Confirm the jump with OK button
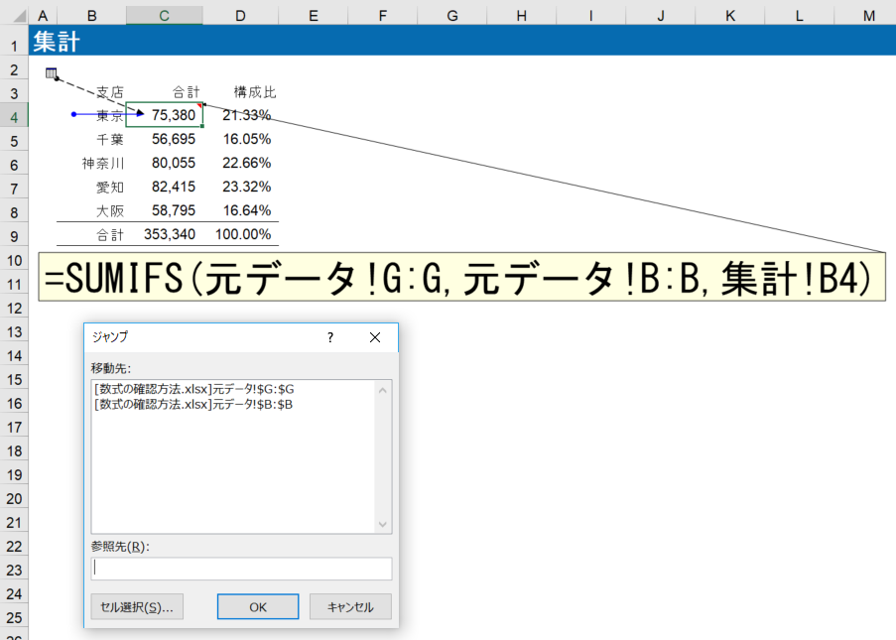The image size is (896, 640). tap(258, 607)
